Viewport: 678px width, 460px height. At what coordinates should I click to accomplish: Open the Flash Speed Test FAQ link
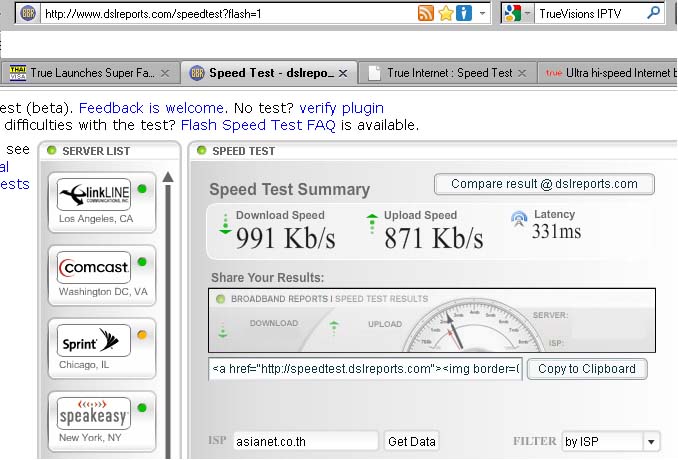click(258, 125)
